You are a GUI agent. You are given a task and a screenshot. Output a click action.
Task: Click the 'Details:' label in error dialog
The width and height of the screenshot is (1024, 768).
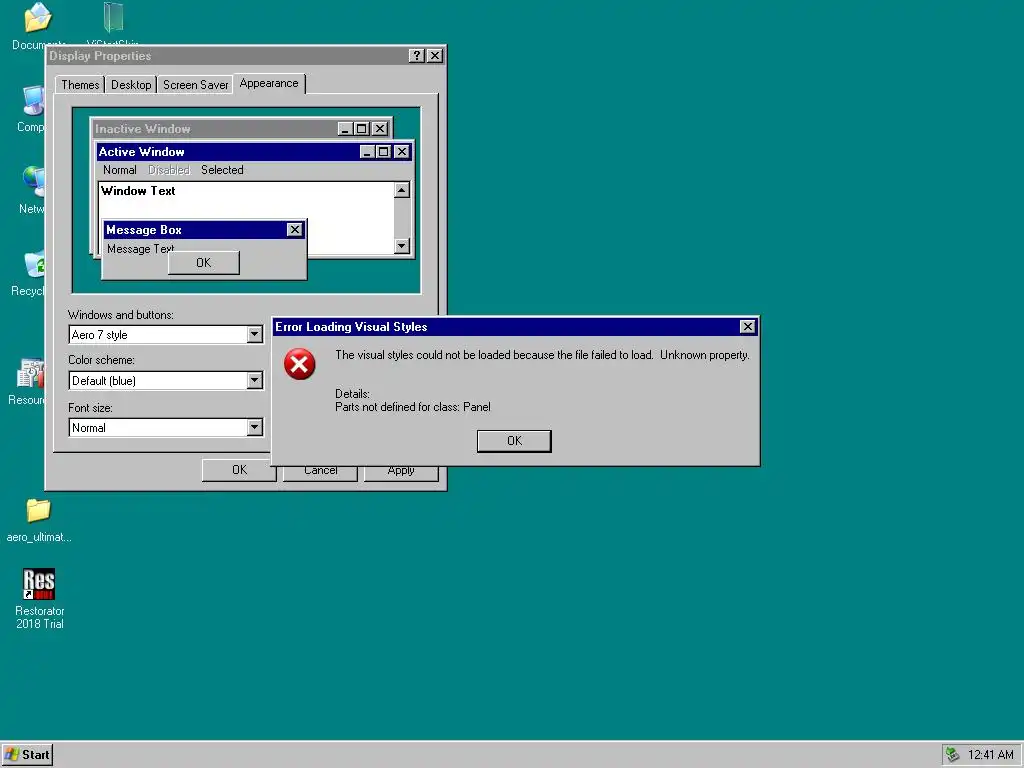(352, 394)
